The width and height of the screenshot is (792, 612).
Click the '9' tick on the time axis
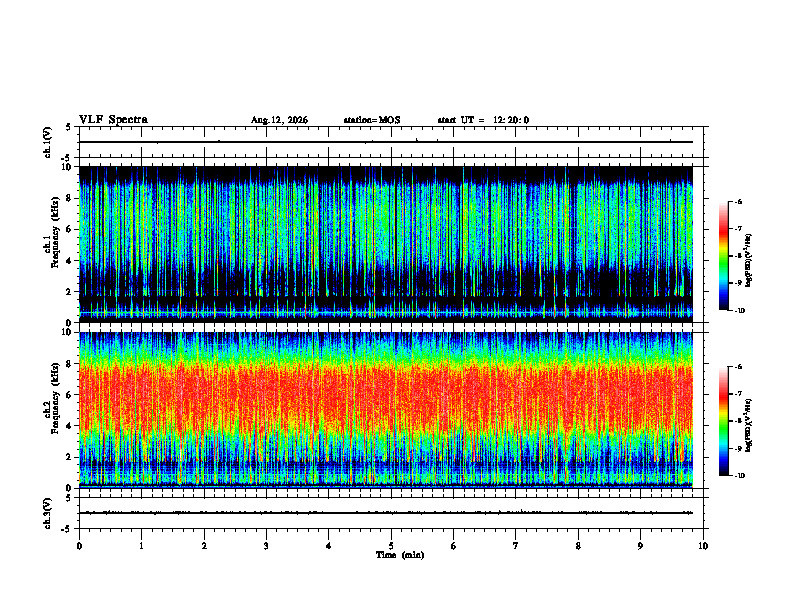coord(640,546)
